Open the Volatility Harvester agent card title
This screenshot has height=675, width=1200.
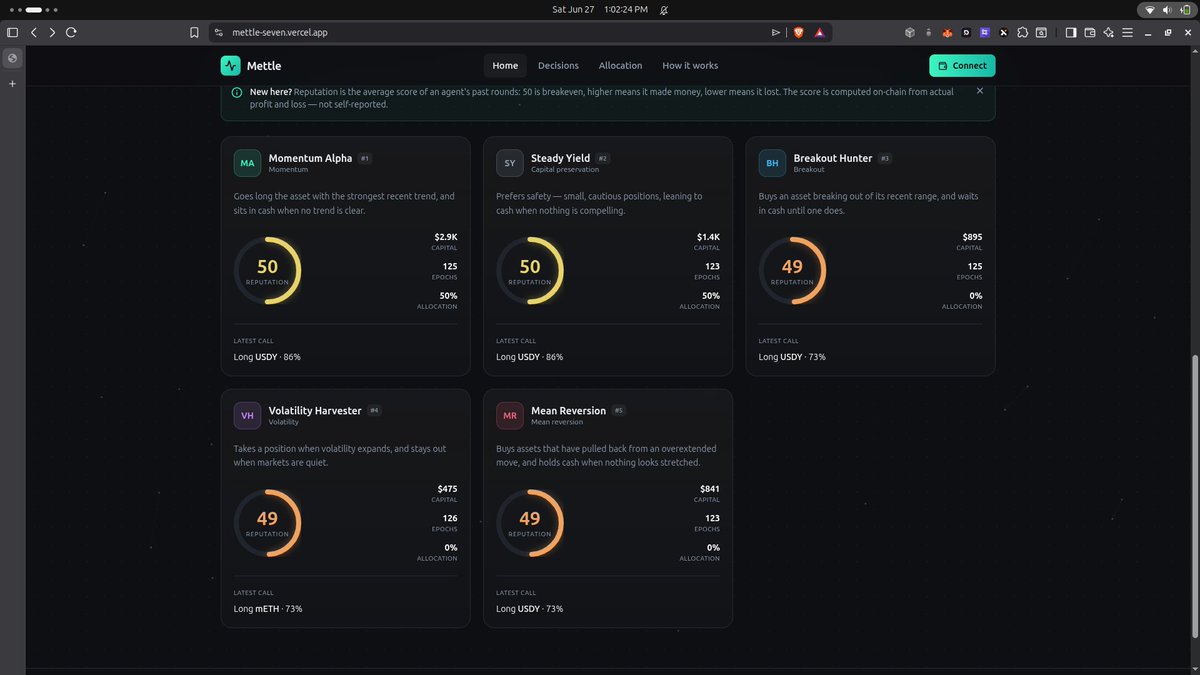(315, 410)
